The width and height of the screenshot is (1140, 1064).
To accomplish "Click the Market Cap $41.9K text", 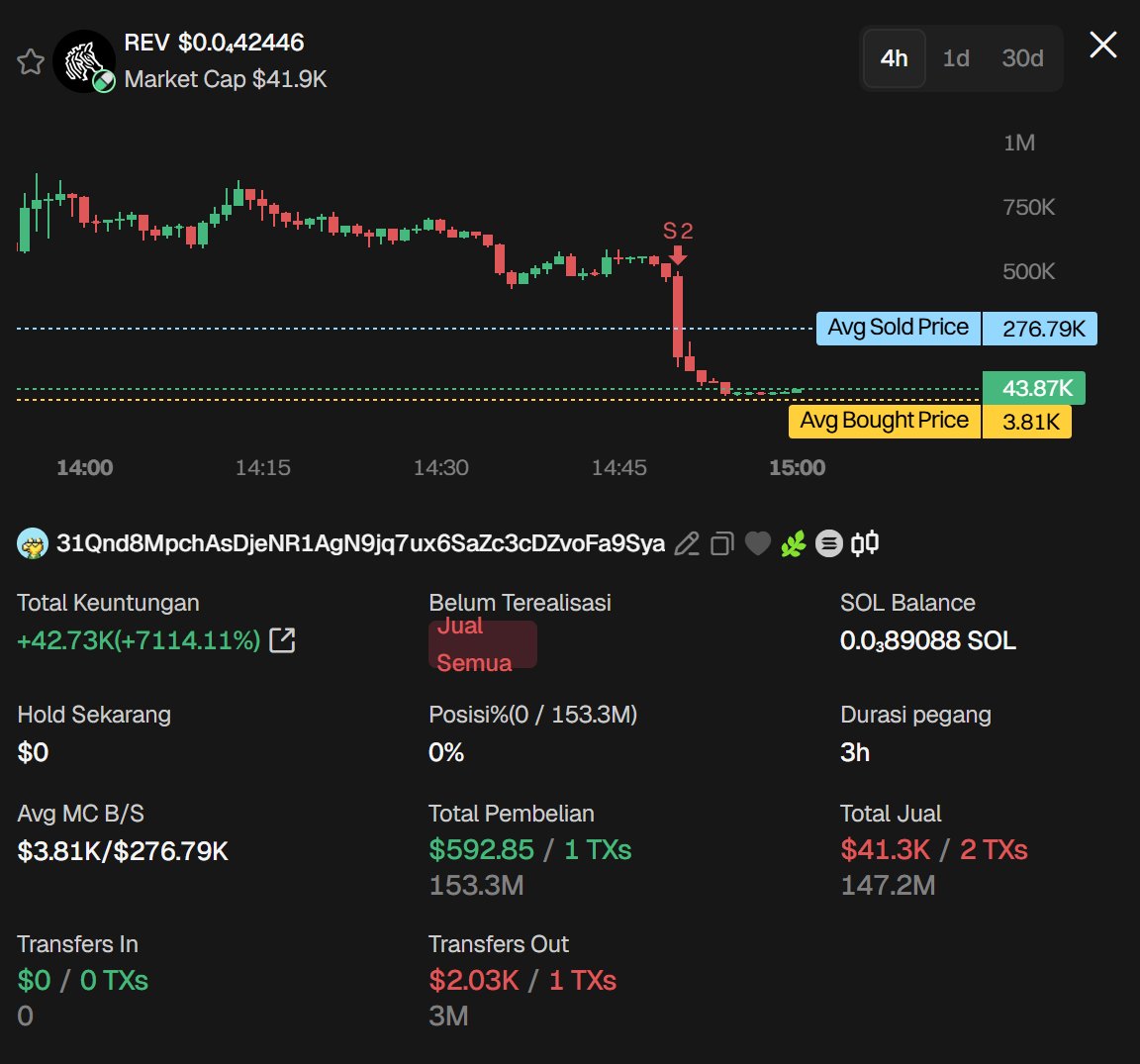I will (x=226, y=78).
